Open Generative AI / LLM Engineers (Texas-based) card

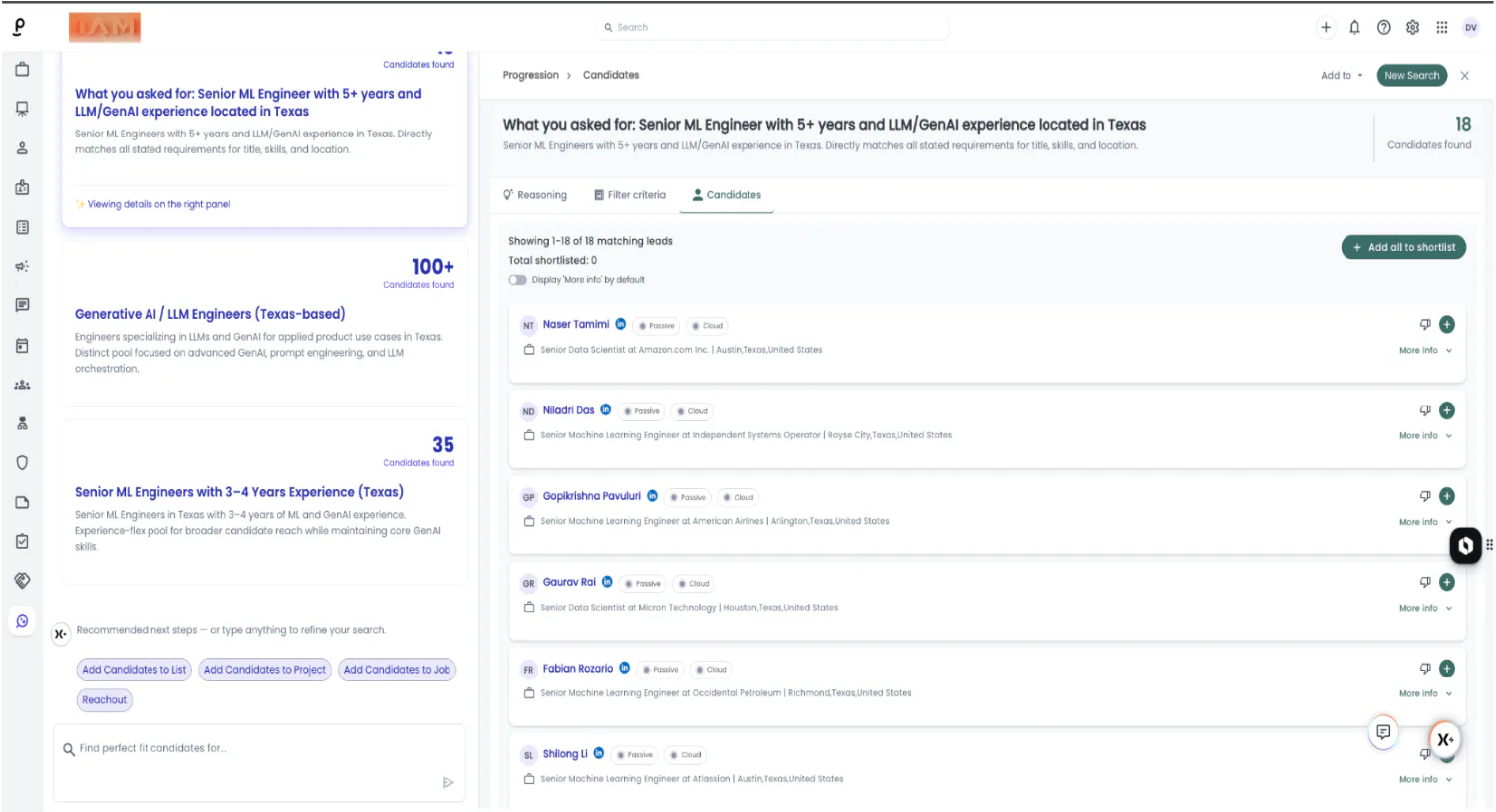pos(264,324)
